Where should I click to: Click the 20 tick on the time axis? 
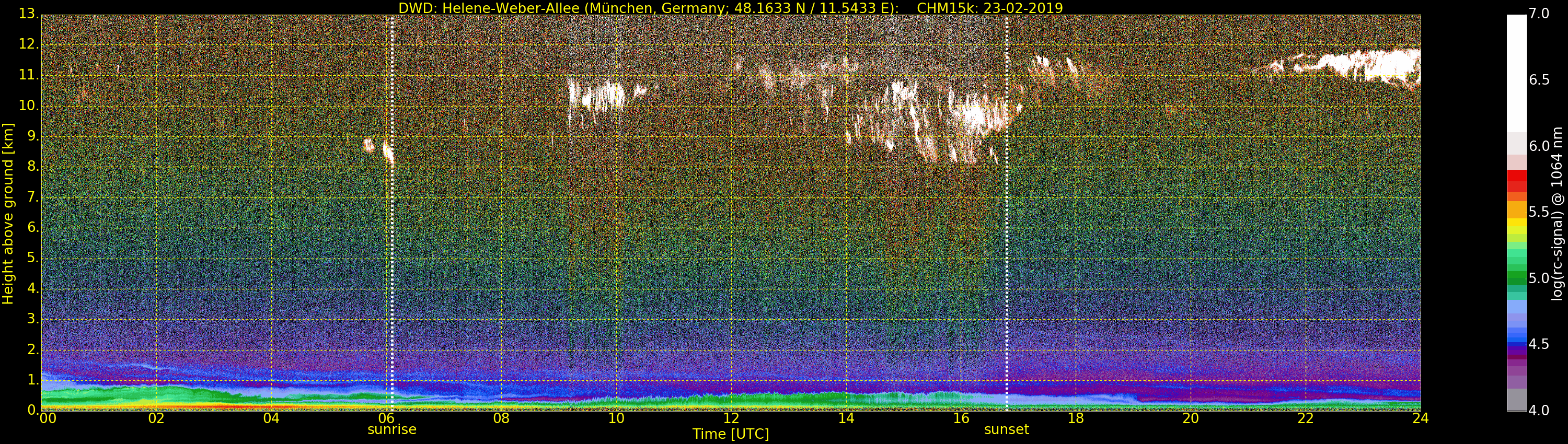[x=1191, y=418]
